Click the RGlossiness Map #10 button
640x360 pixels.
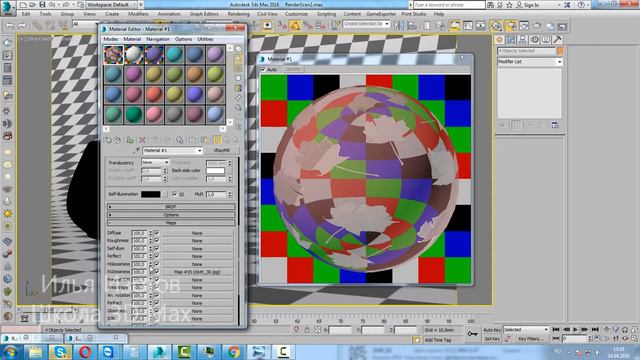point(197,272)
